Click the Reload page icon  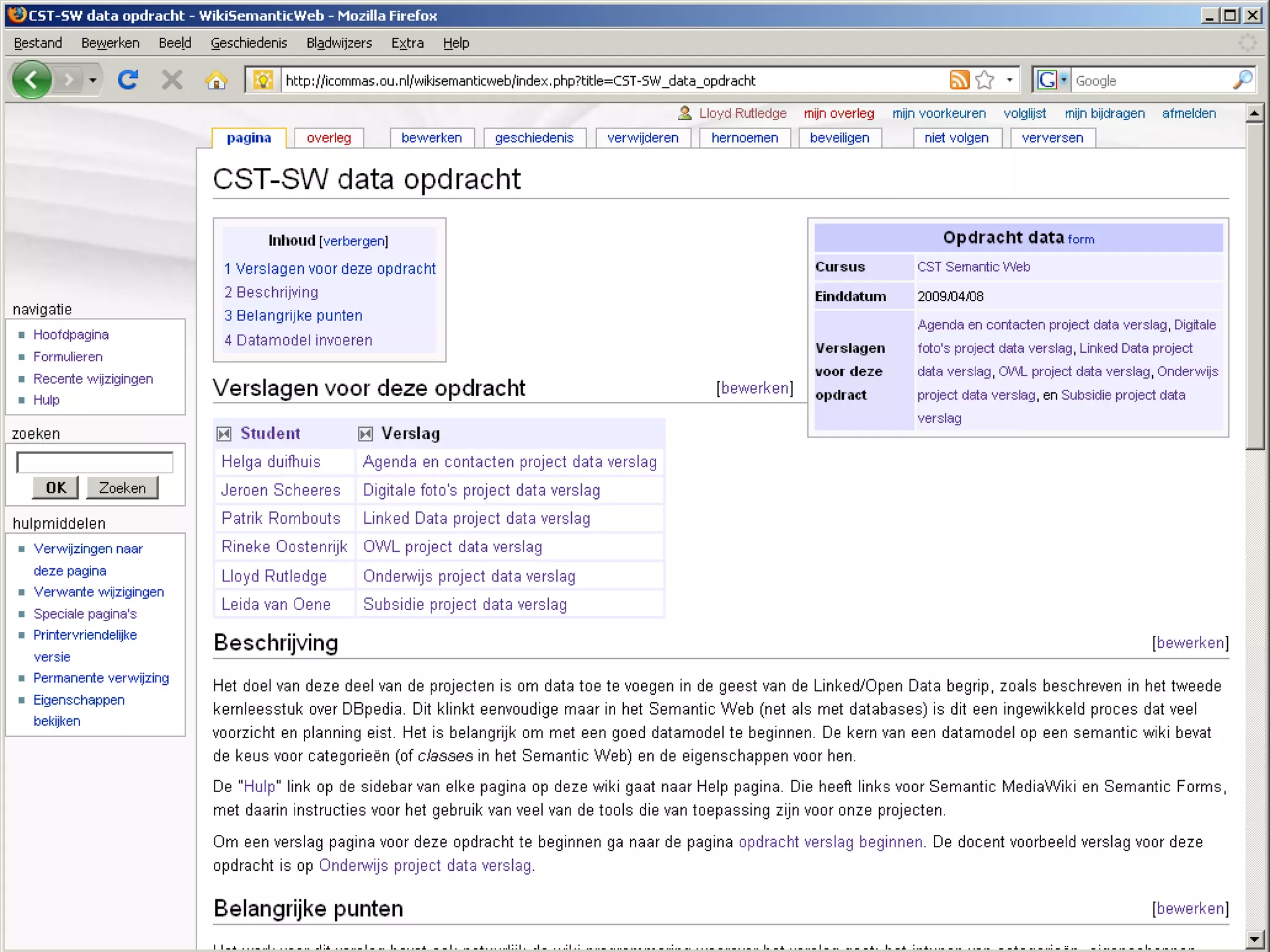(x=128, y=80)
